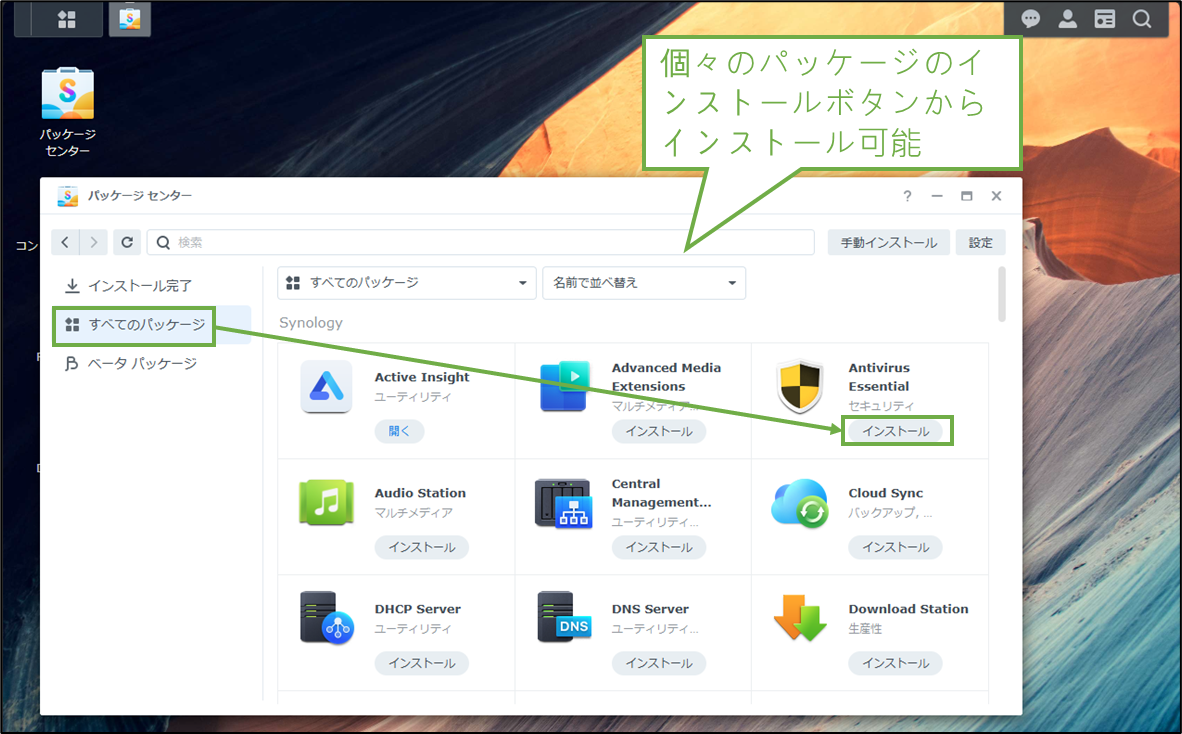
Task: Select すべてのパッケージ in the sidebar
Action: 152,325
